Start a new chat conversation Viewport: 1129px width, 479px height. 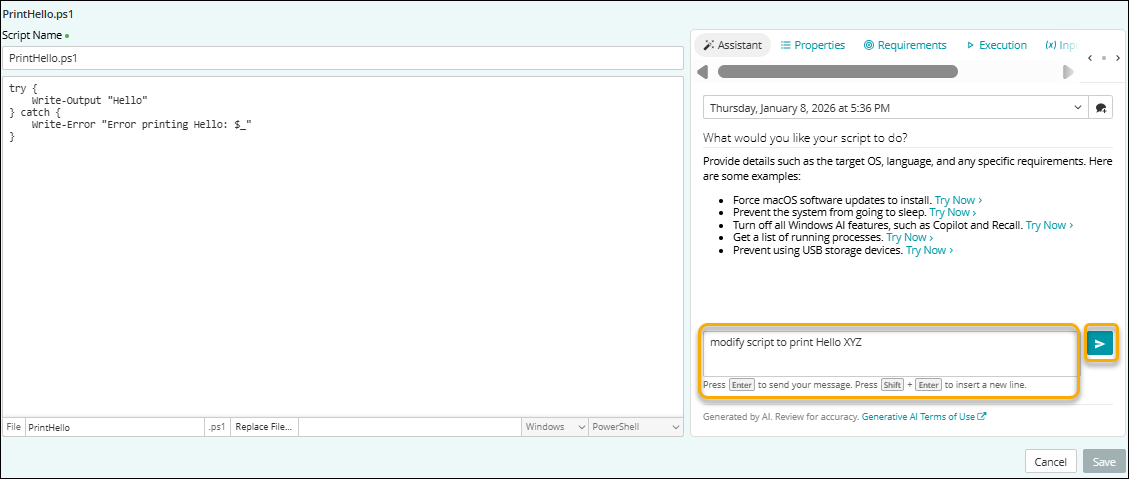coord(1101,108)
